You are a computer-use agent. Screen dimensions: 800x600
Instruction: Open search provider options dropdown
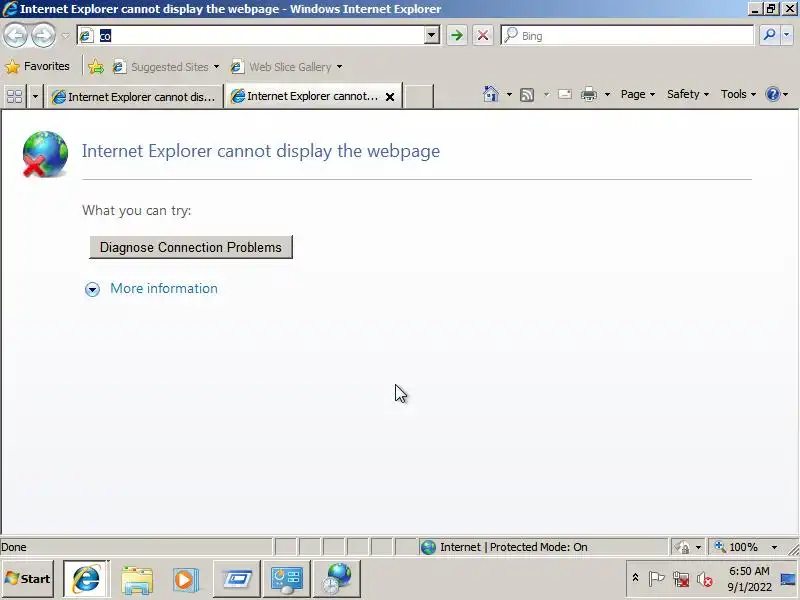(787, 35)
